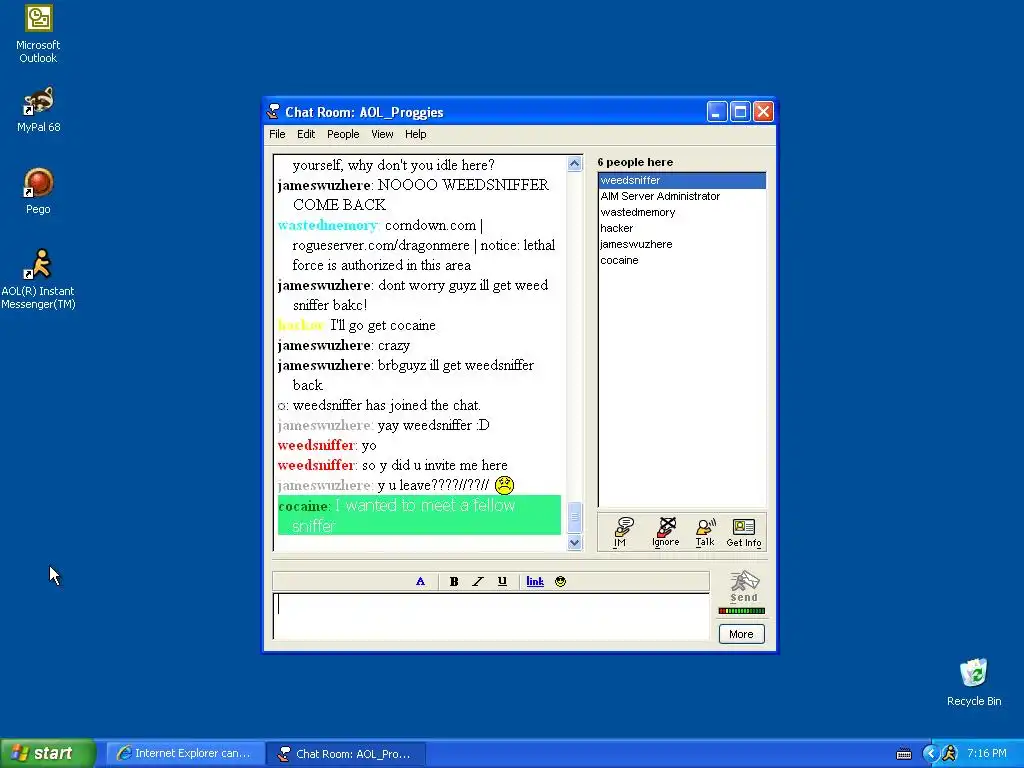Click the highlighted cocaine chat message

pyautogui.click(x=419, y=515)
